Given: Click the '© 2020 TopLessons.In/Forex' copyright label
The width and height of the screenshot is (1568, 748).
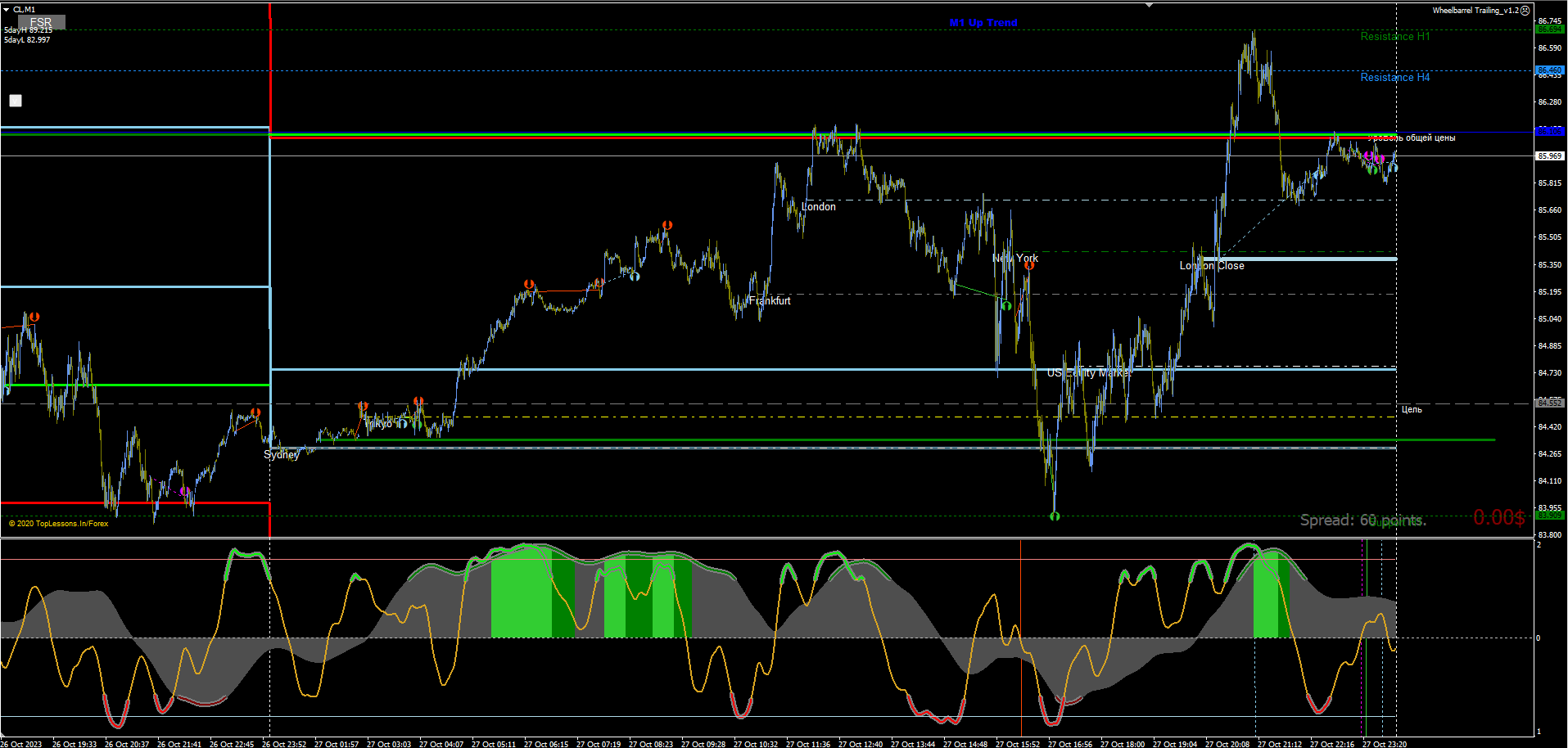Looking at the screenshot, I should [x=58, y=524].
